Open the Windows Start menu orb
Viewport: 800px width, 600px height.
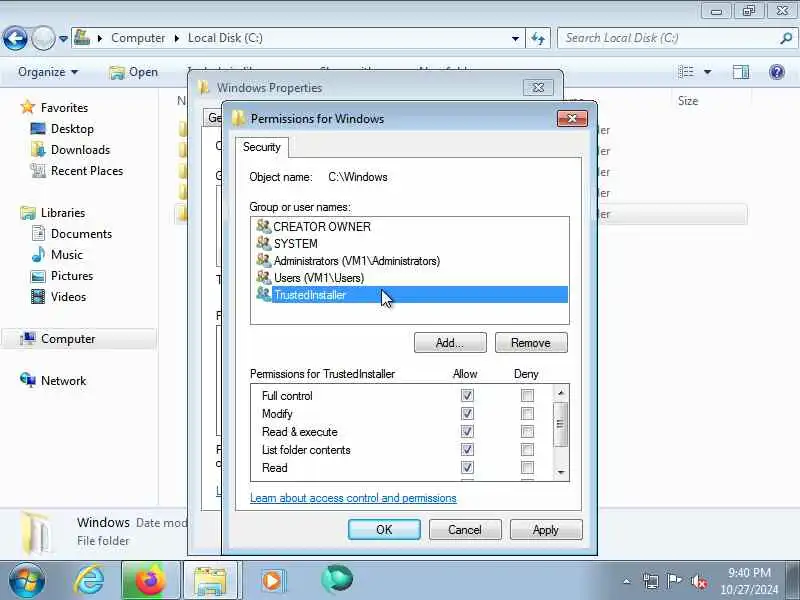(27, 580)
